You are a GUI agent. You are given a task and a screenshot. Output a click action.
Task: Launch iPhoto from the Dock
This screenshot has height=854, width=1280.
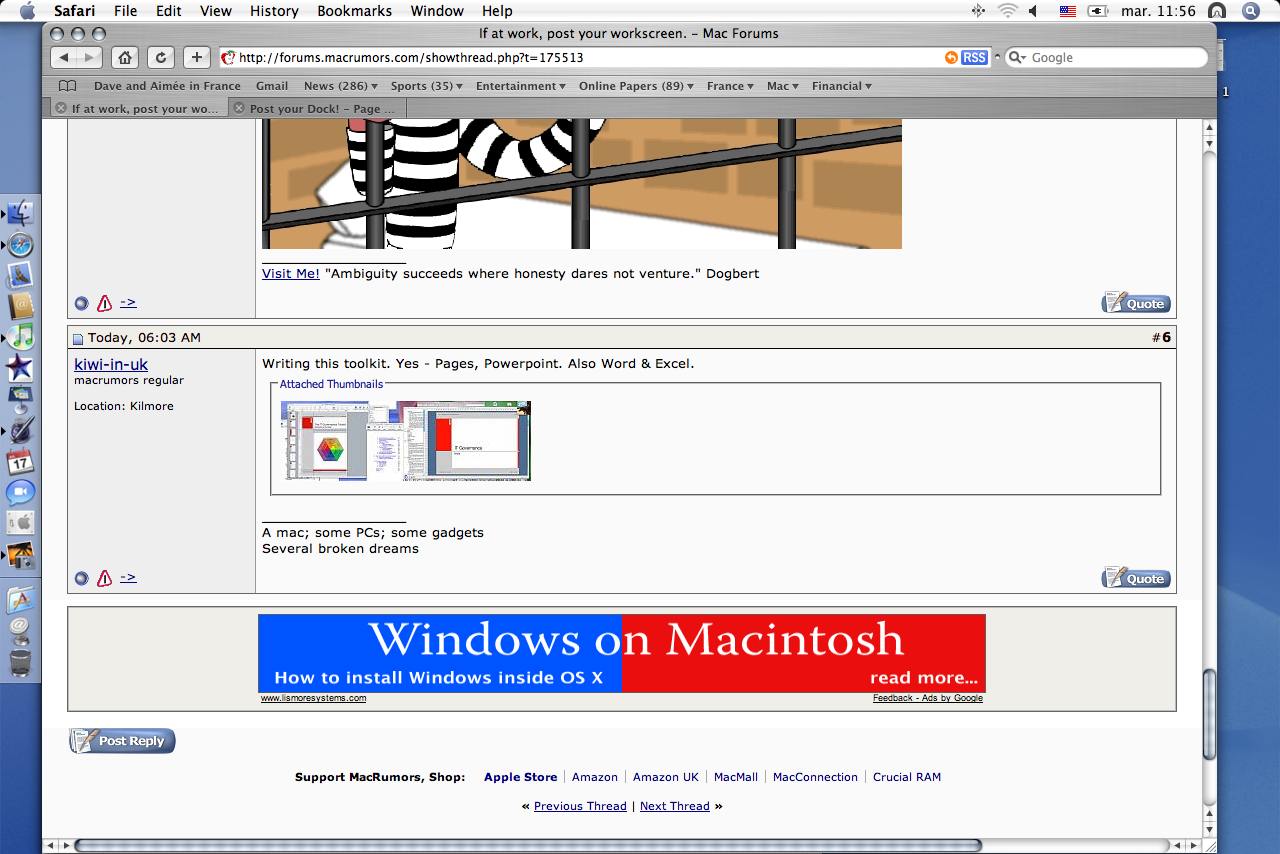tap(21, 554)
